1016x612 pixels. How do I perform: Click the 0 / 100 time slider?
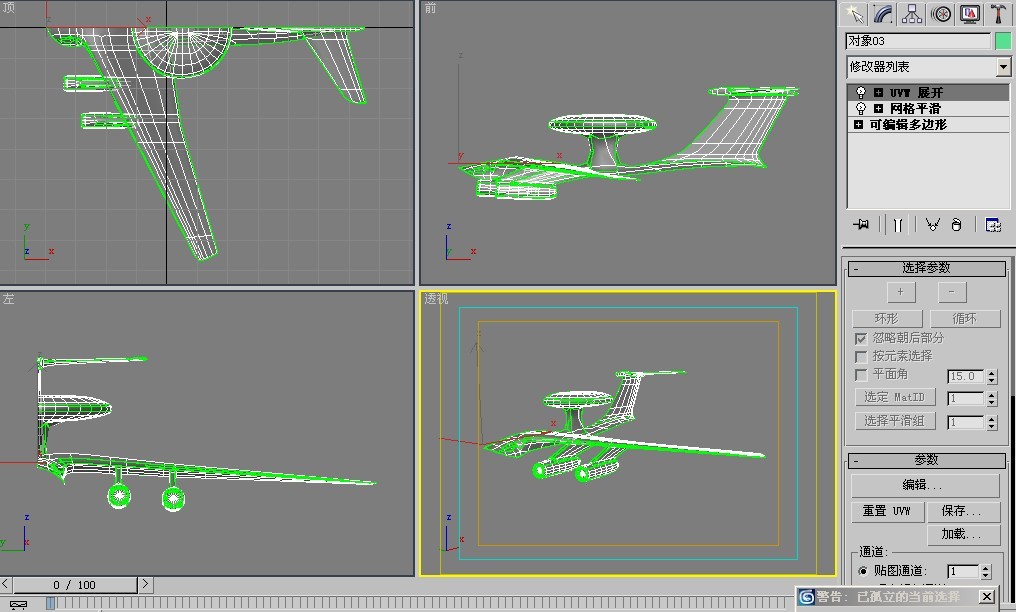tap(75, 584)
